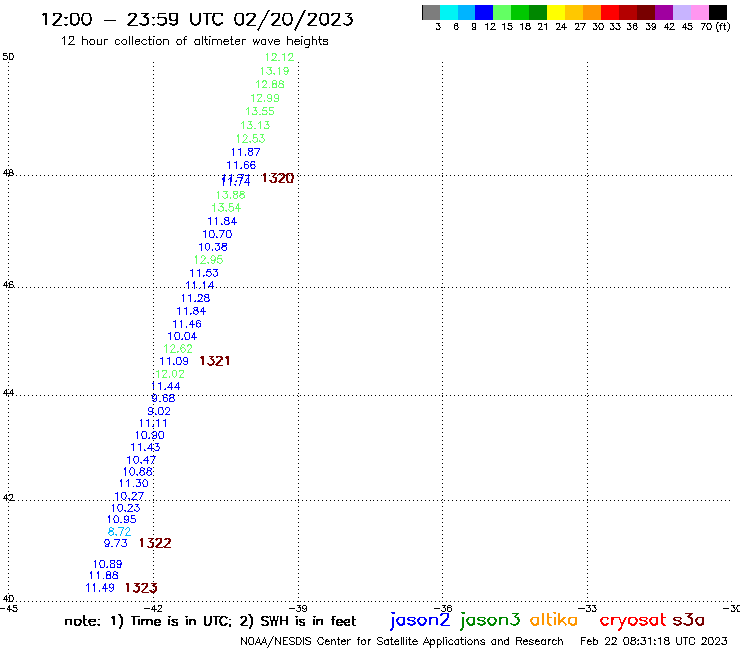Click the time marker '1320'
Screen dimensions: 740x650
pyautogui.click(x=278, y=178)
